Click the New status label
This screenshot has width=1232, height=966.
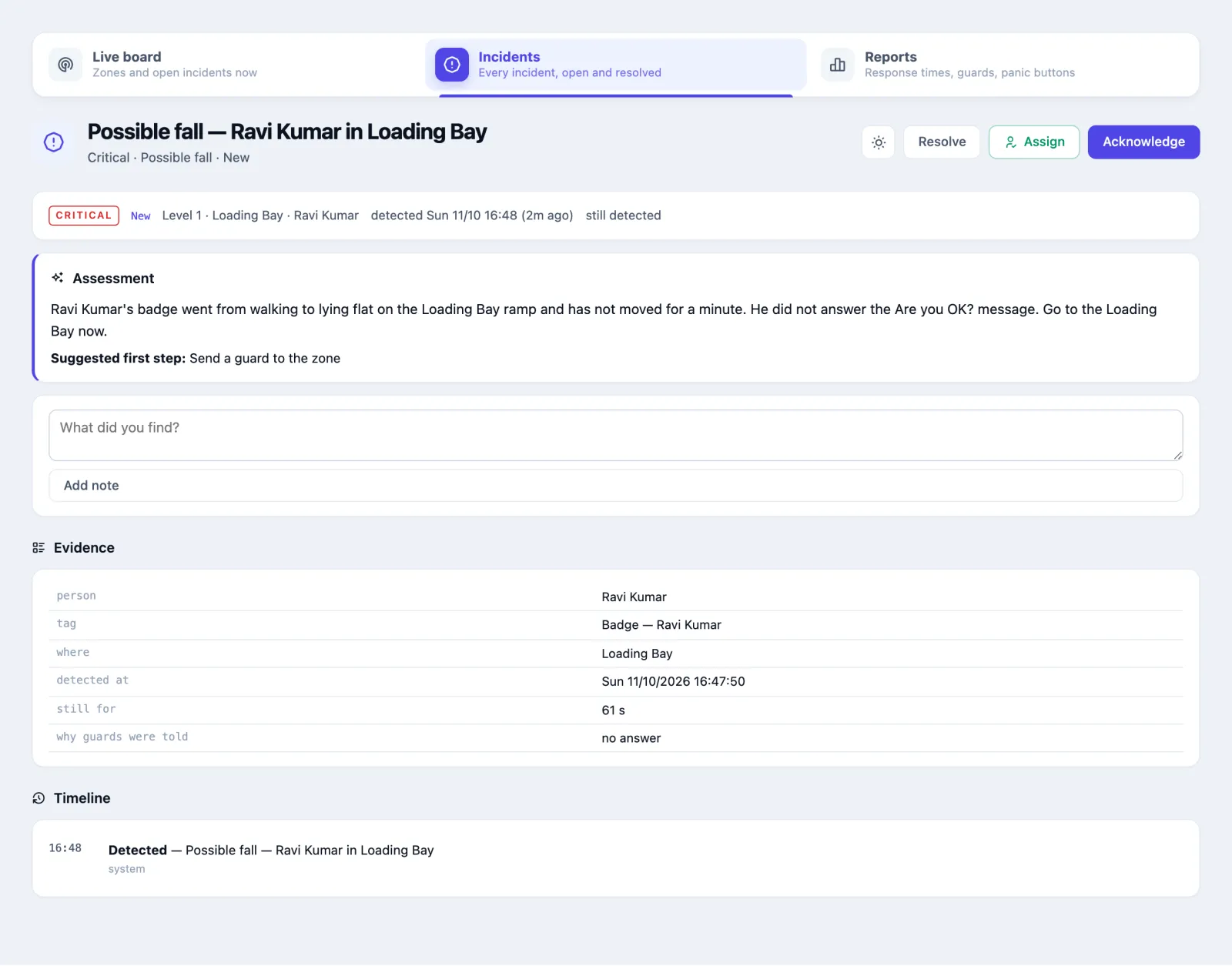[140, 216]
